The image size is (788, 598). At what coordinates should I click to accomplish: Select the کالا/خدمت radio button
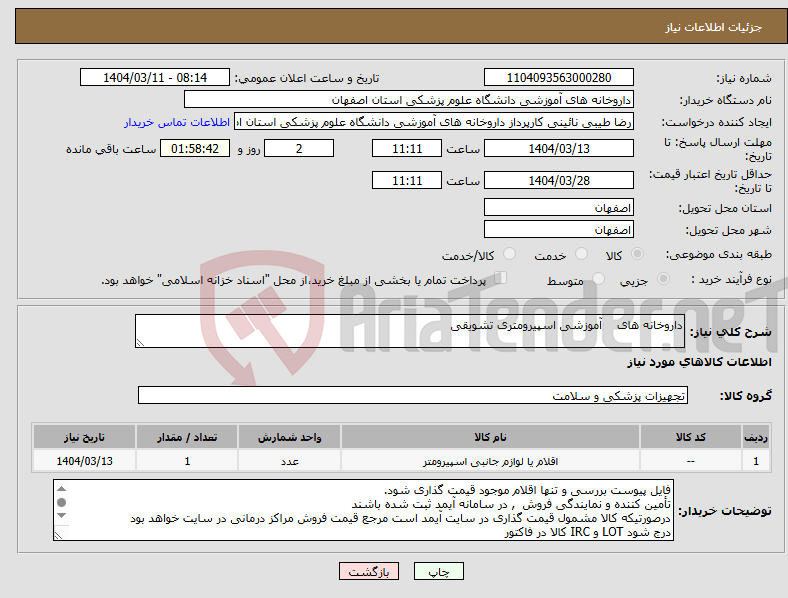pyautogui.click(x=509, y=254)
